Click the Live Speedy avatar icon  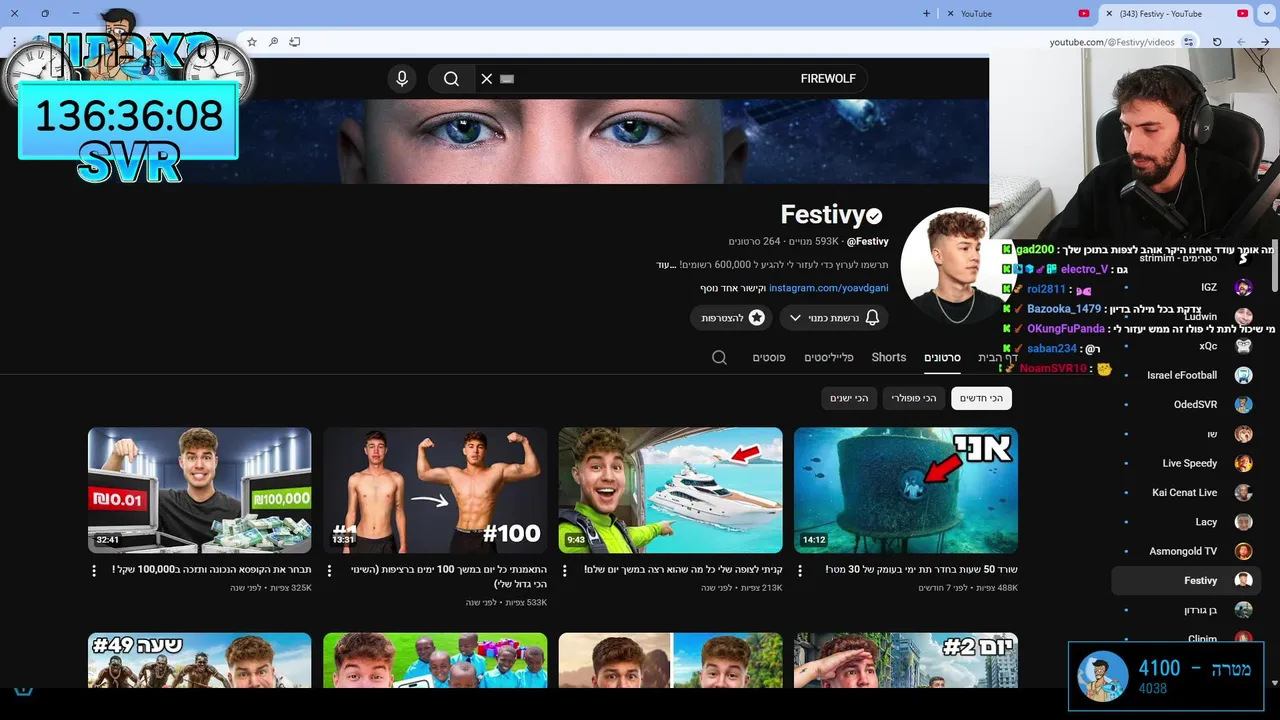click(x=1243, y=463)
